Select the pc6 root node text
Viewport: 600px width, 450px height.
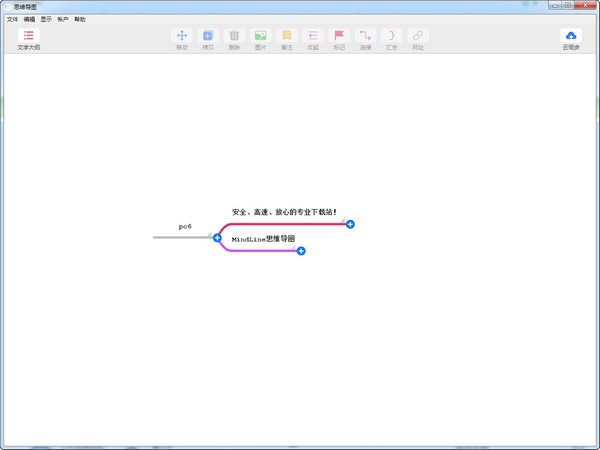pos(185,227)
